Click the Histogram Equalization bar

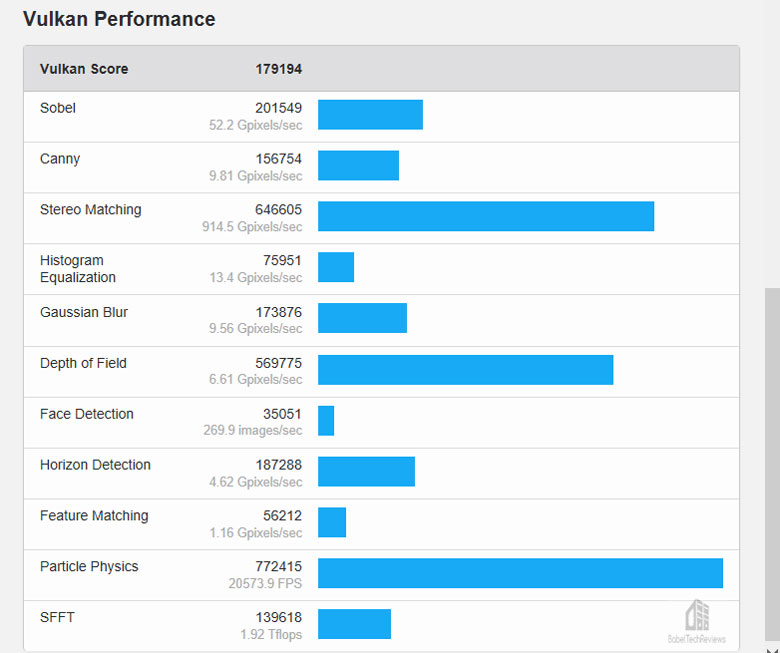[336, 267]
